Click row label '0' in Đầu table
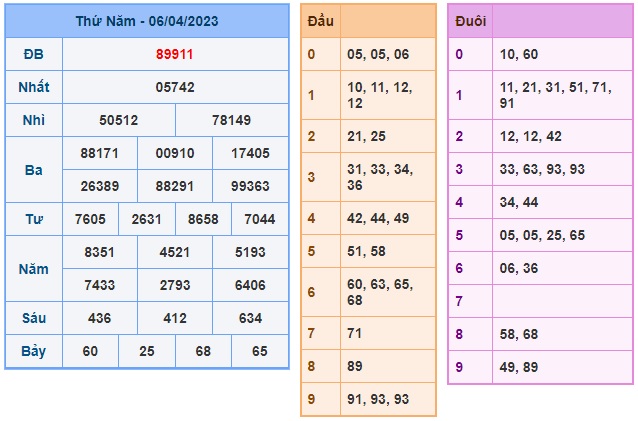The width and height of the screenshot is (638, 421). [x=311, y=54]
